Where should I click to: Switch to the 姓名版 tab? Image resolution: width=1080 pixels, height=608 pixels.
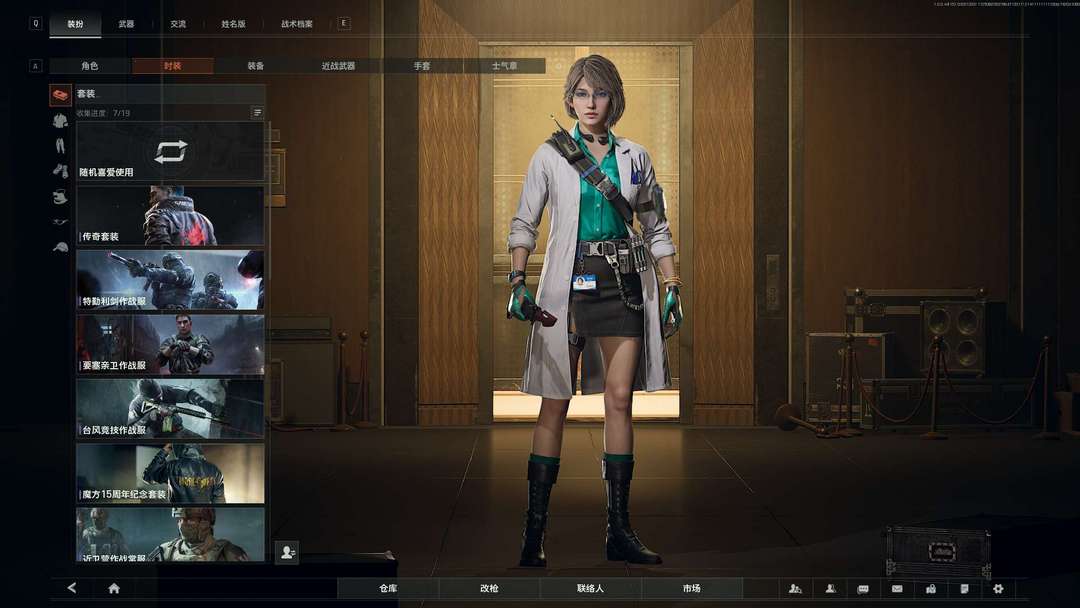(233, 24)
